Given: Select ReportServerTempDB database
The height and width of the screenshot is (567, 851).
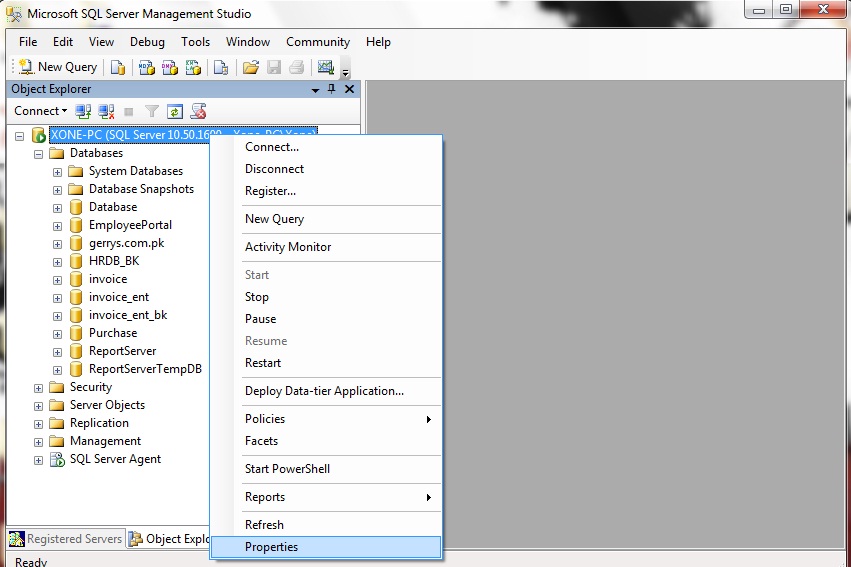Looking at the screenshot, I should coord(145,369).
